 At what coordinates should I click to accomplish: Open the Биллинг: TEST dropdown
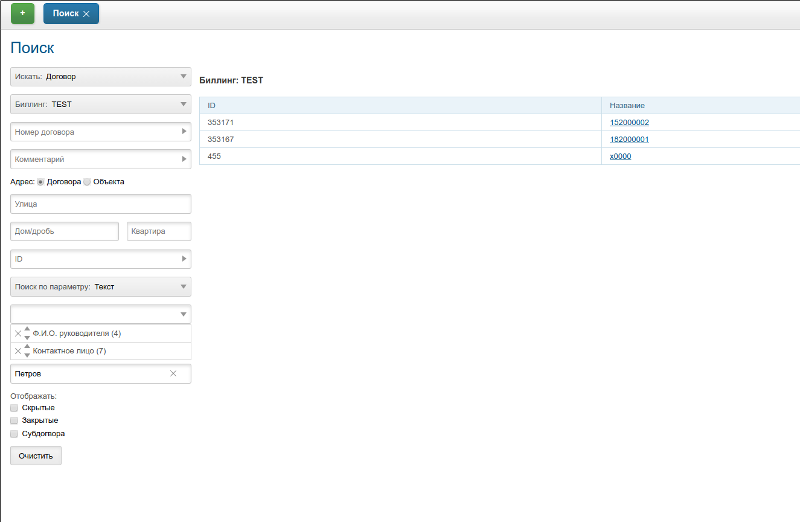pos(100,104)
